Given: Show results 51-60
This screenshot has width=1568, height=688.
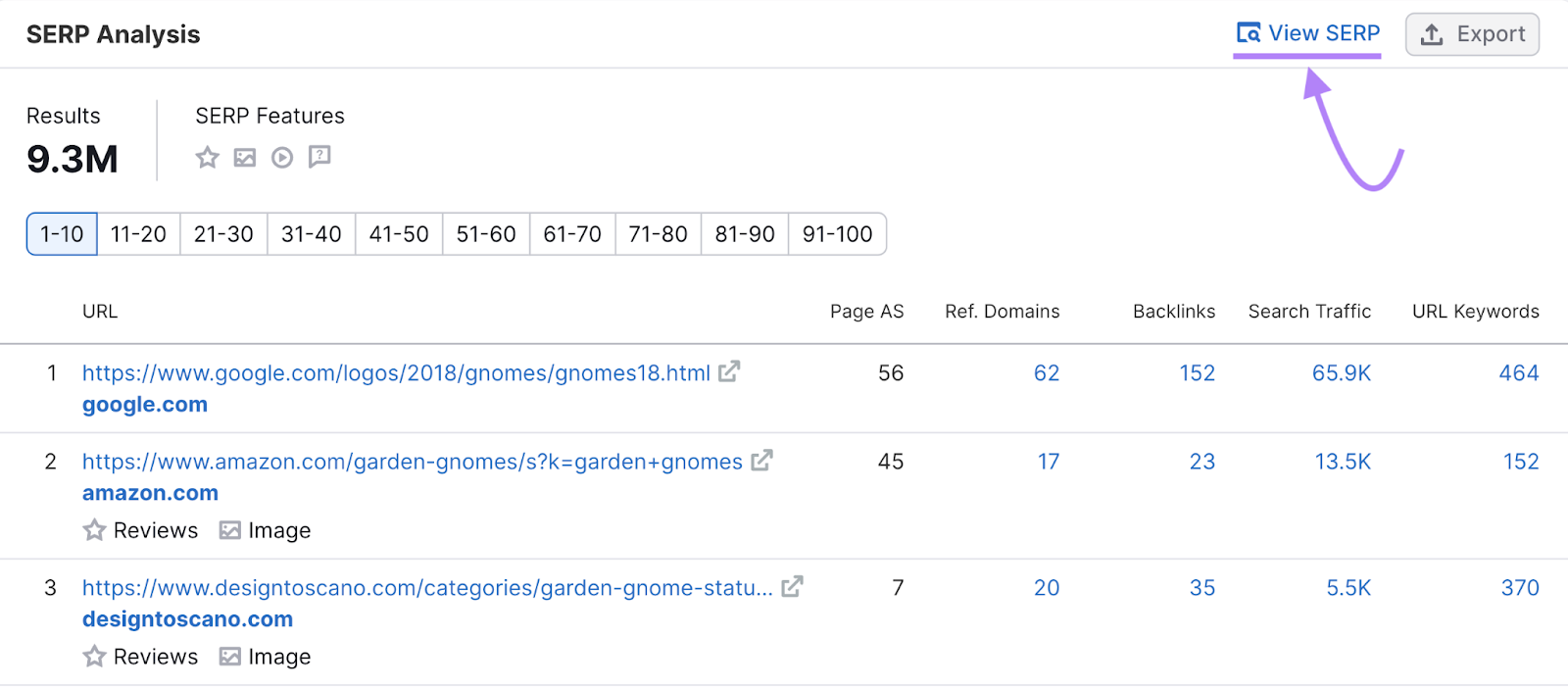Looking at the screenshot, I should point(486,234).
